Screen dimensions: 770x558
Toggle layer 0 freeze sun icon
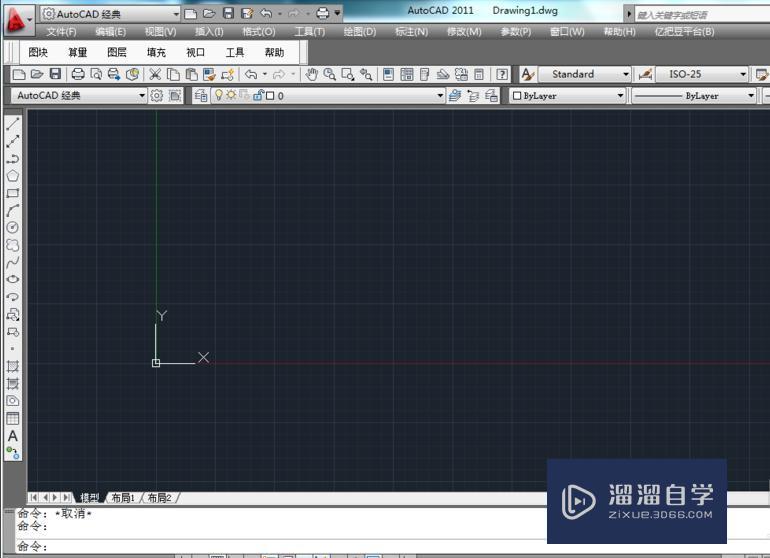[x=231, y=95]
